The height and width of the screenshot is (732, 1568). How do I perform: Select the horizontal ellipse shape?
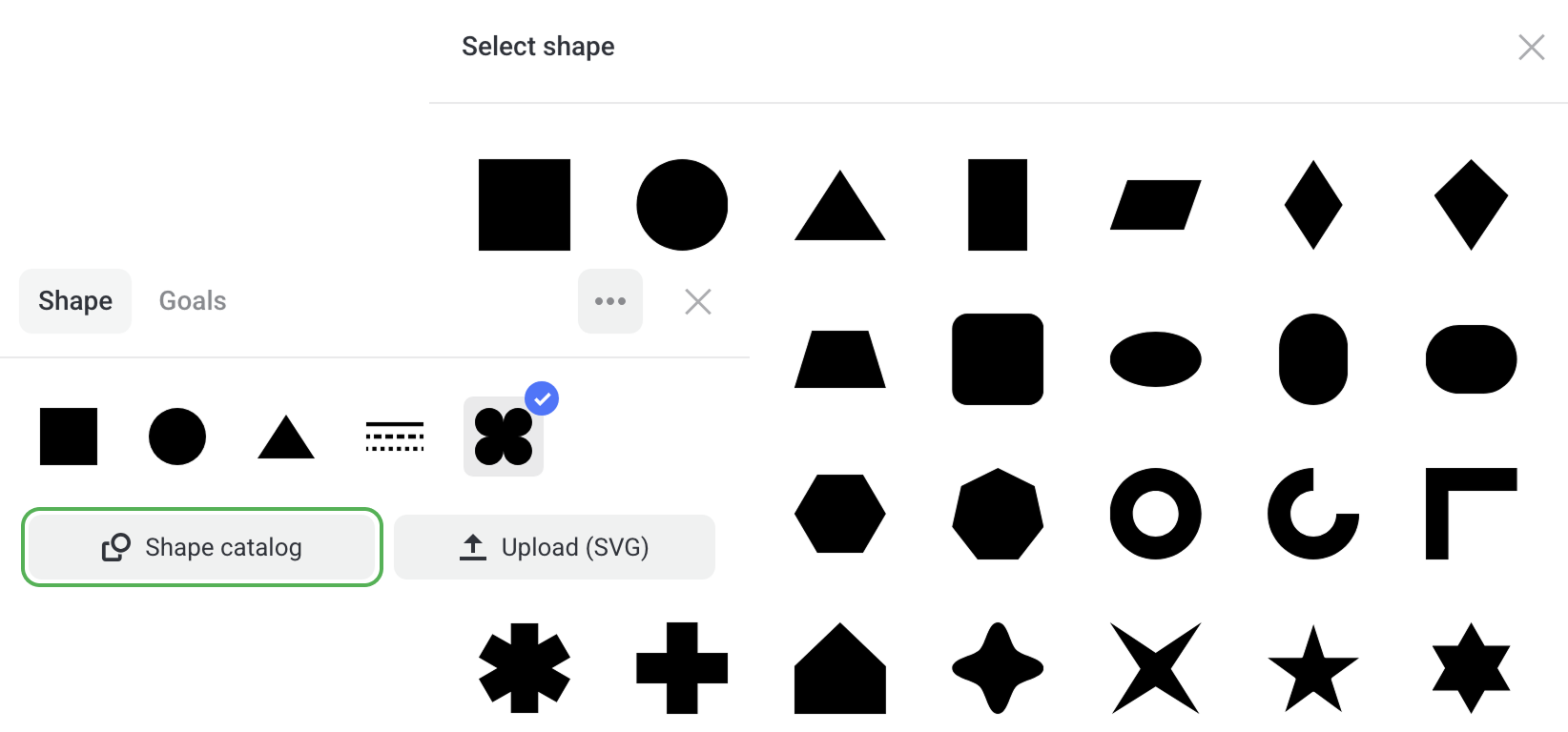click(1155, 359)
